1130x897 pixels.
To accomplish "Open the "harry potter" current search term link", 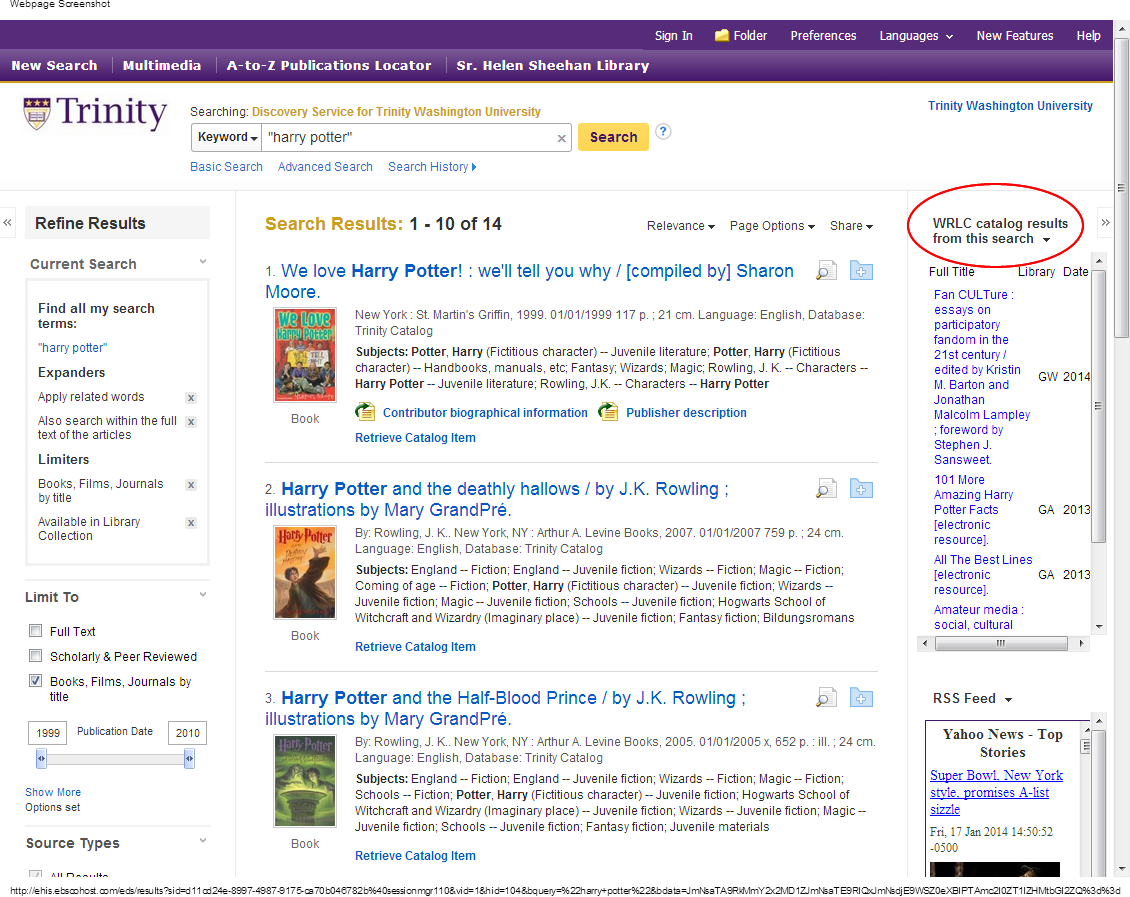I will pos(72,347).
